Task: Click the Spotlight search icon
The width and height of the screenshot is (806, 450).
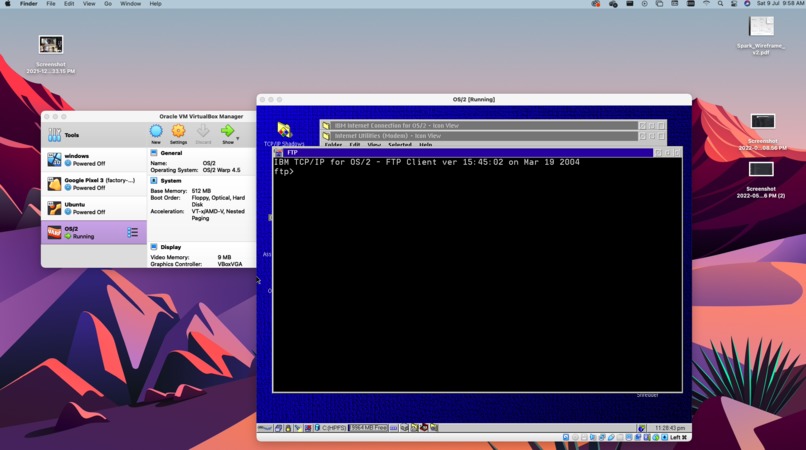Action: (720, 4)
